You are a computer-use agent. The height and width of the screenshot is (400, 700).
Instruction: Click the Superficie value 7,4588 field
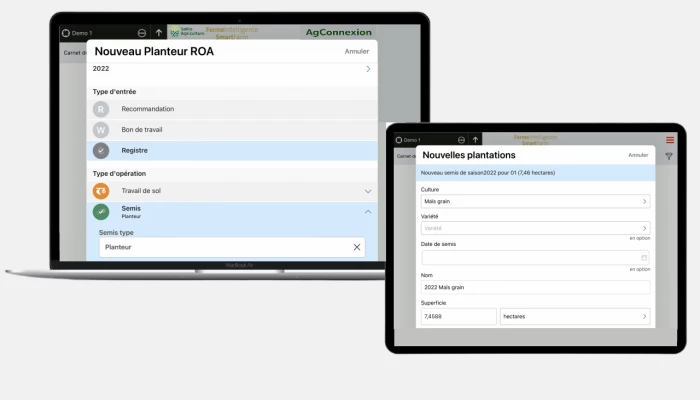458,317
